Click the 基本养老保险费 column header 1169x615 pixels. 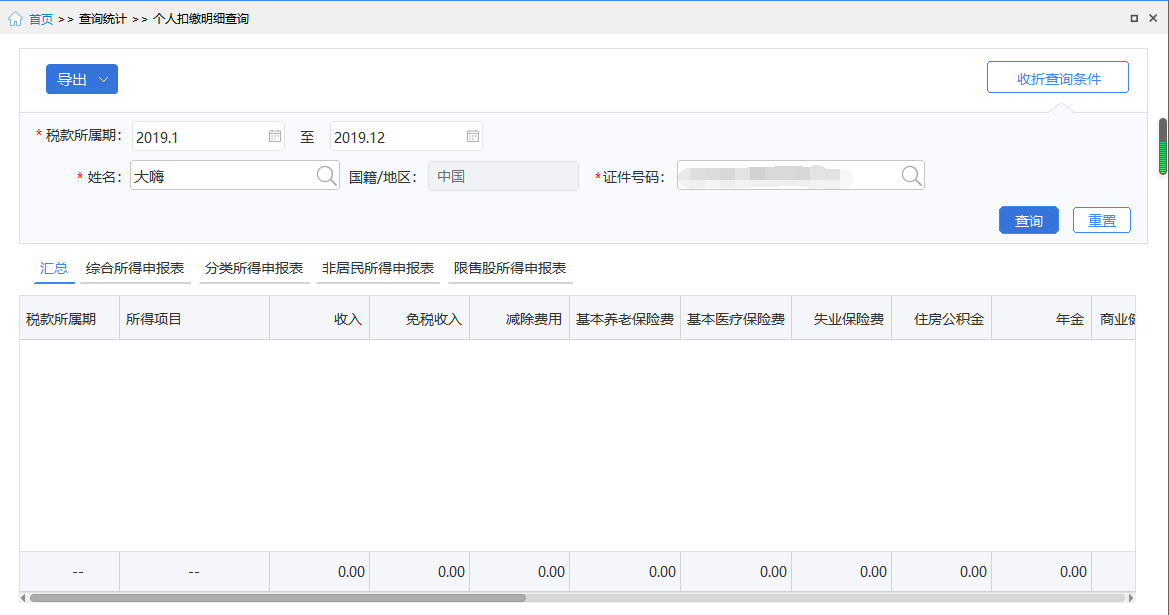pos(625,319)
